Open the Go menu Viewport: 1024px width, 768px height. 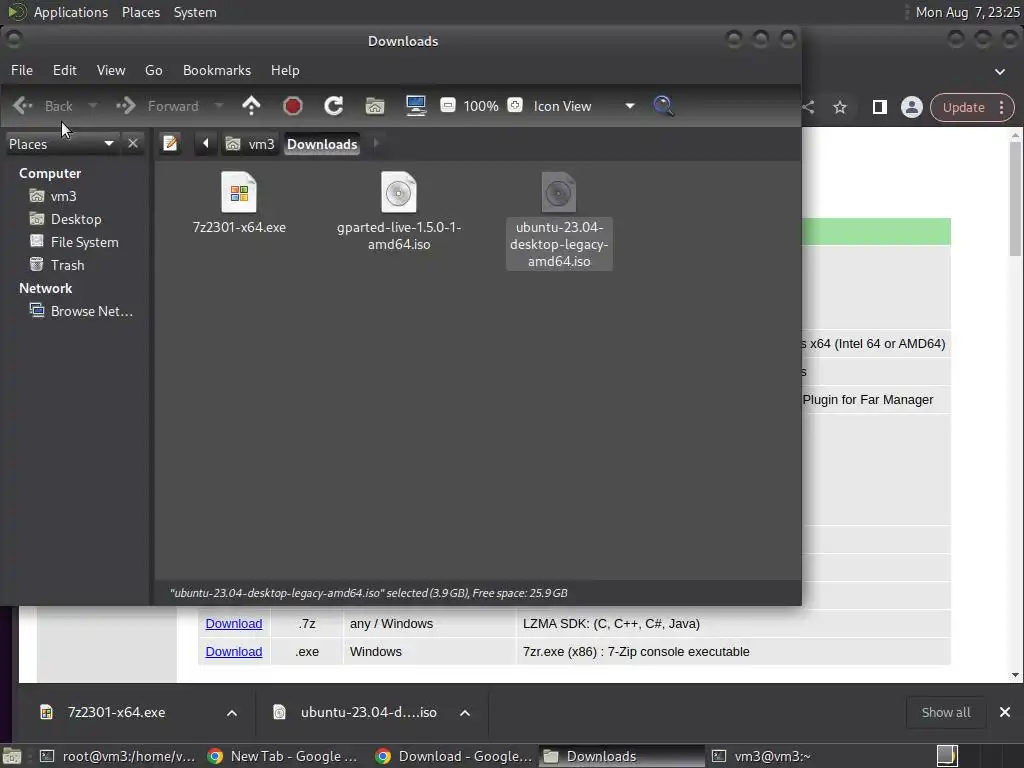pos(153,70)
